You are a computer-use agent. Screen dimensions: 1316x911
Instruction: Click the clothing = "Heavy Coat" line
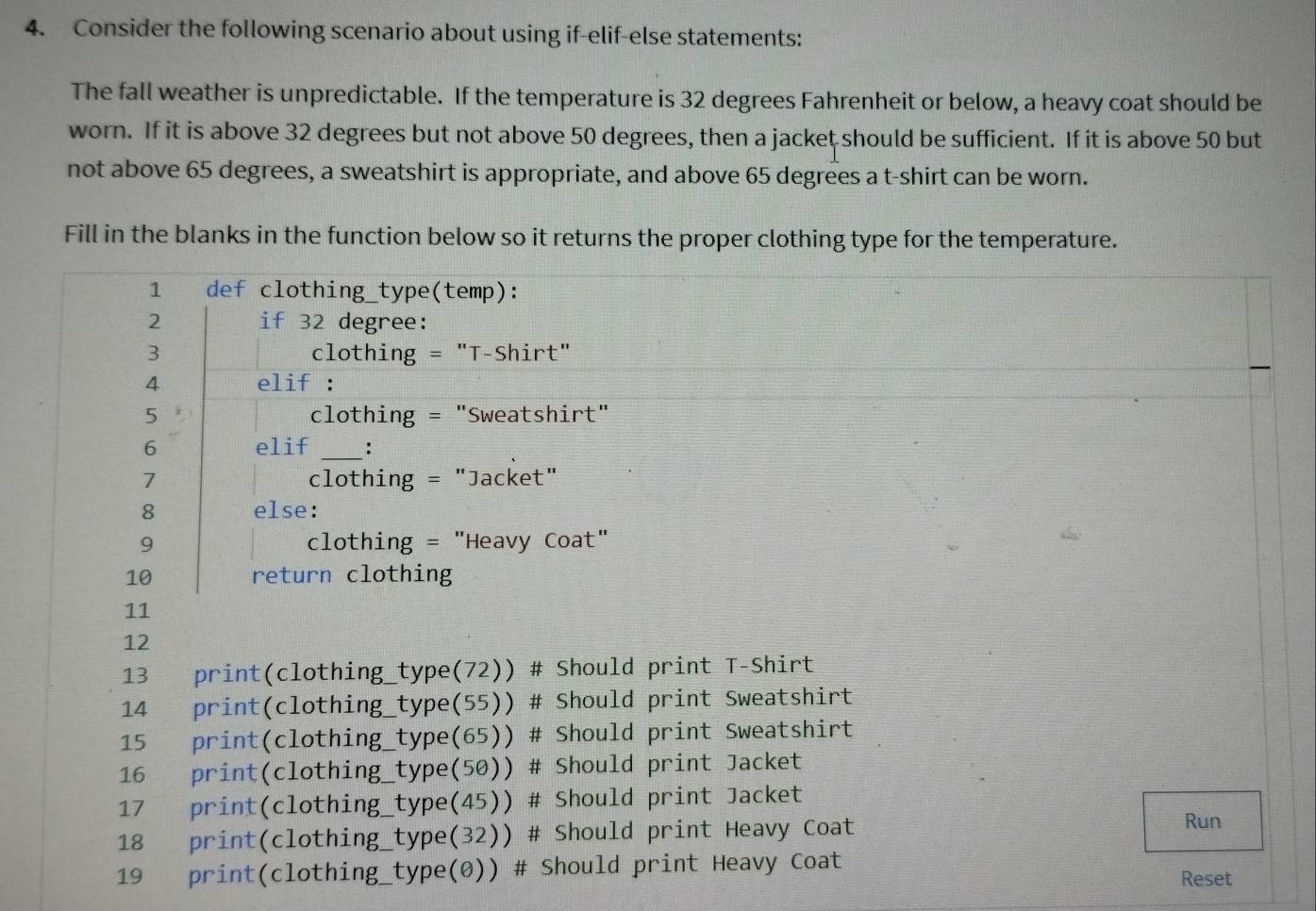coord(456,541)
